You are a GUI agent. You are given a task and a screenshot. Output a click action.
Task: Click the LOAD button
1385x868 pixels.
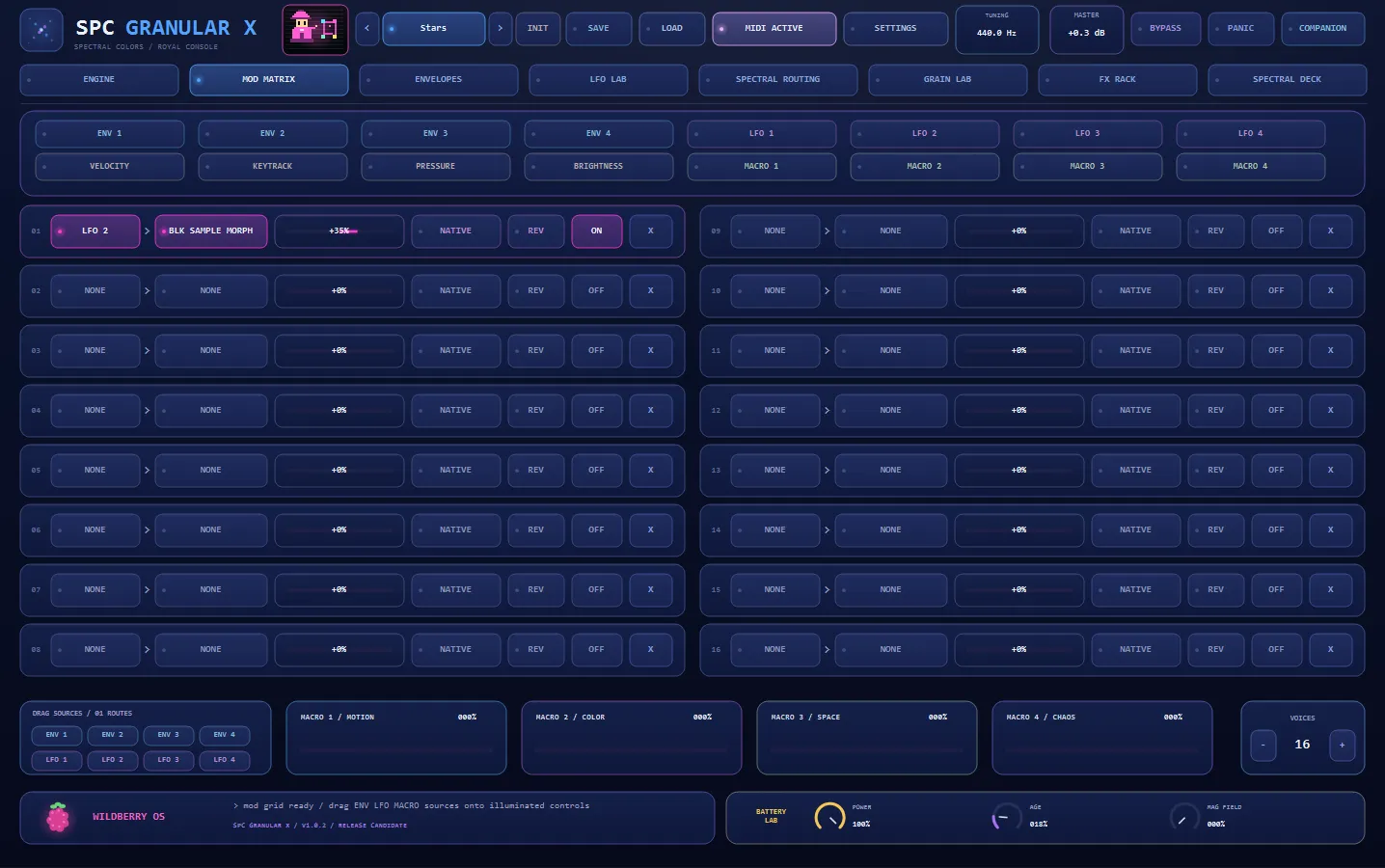[x=672, y=29]
